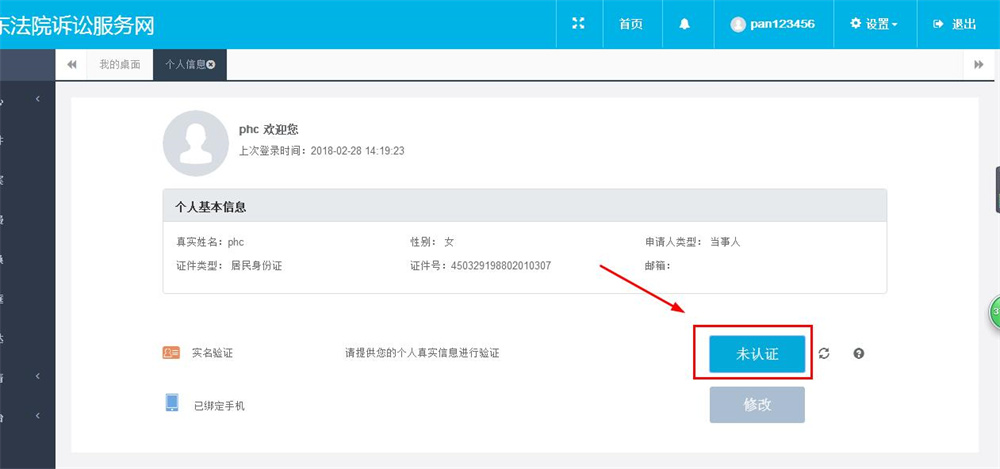This screenshot has height=469, width=1000.
Task: Click the 实名验证 ID card icon
Action: tap(171, 352)
